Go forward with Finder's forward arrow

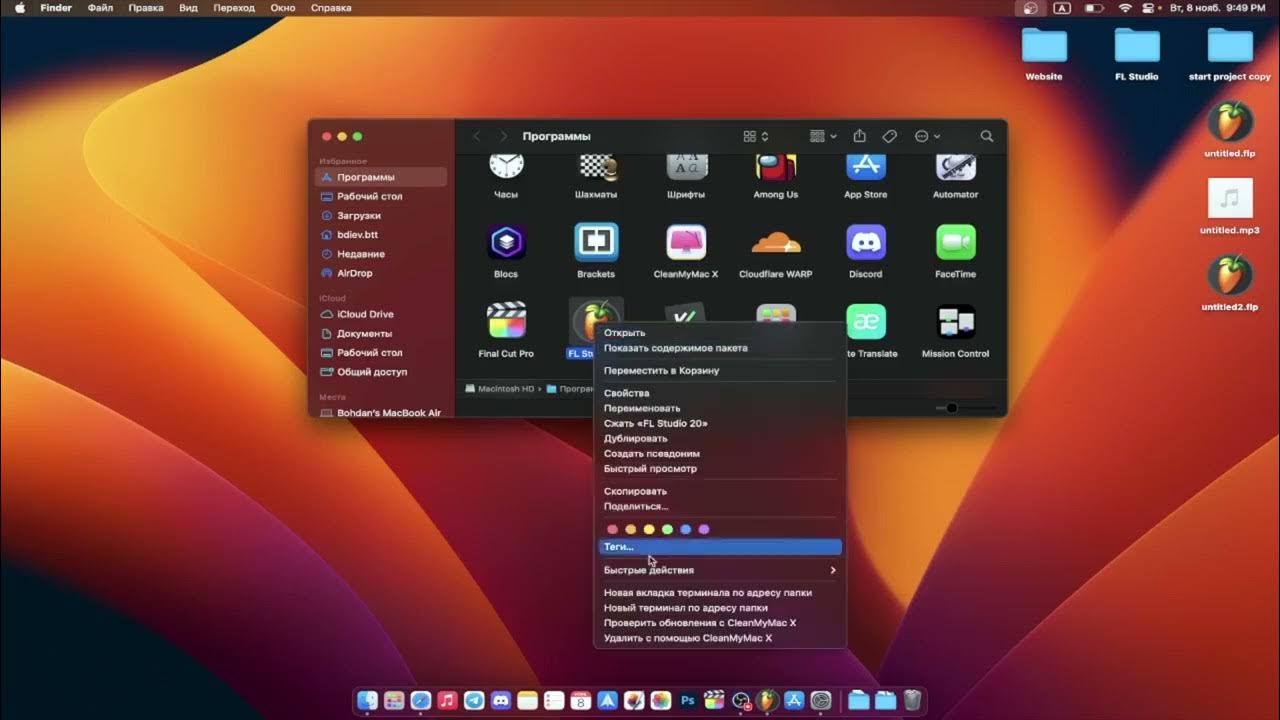[x=503, y=136]
